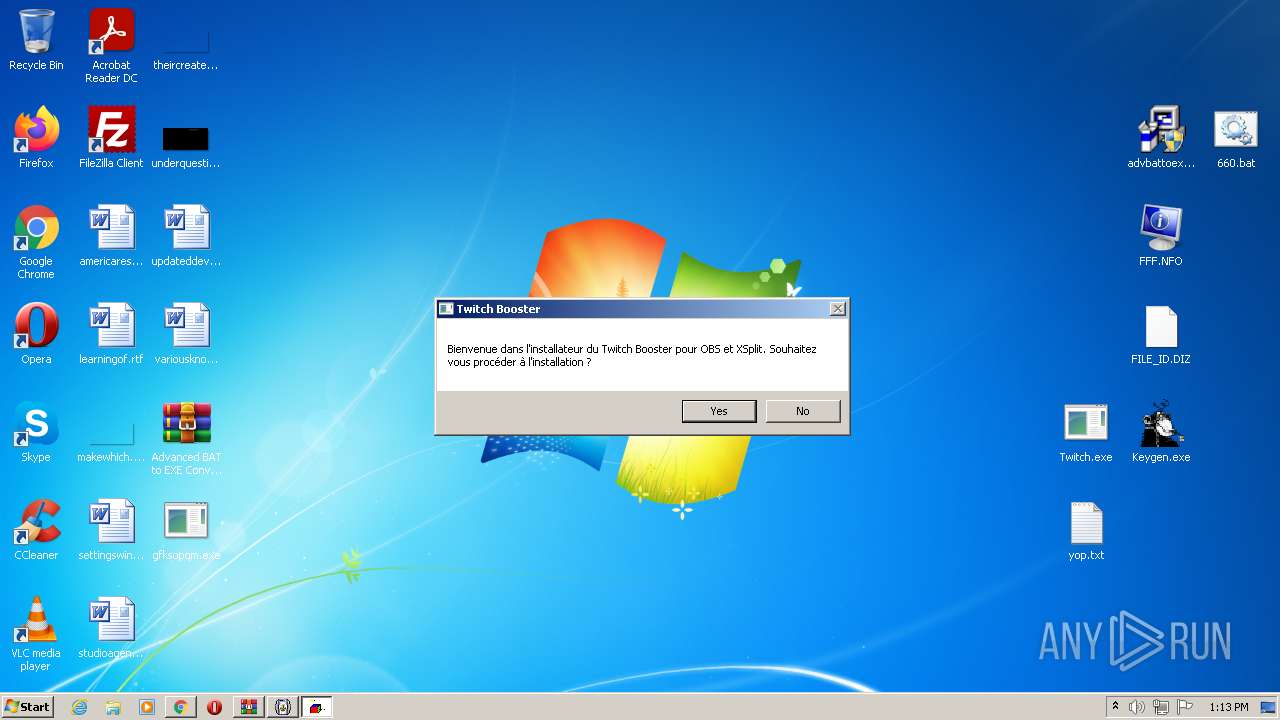Click No to decline the installation
1280x720 pixels.
pyautogui.click(x=802, y=411)
